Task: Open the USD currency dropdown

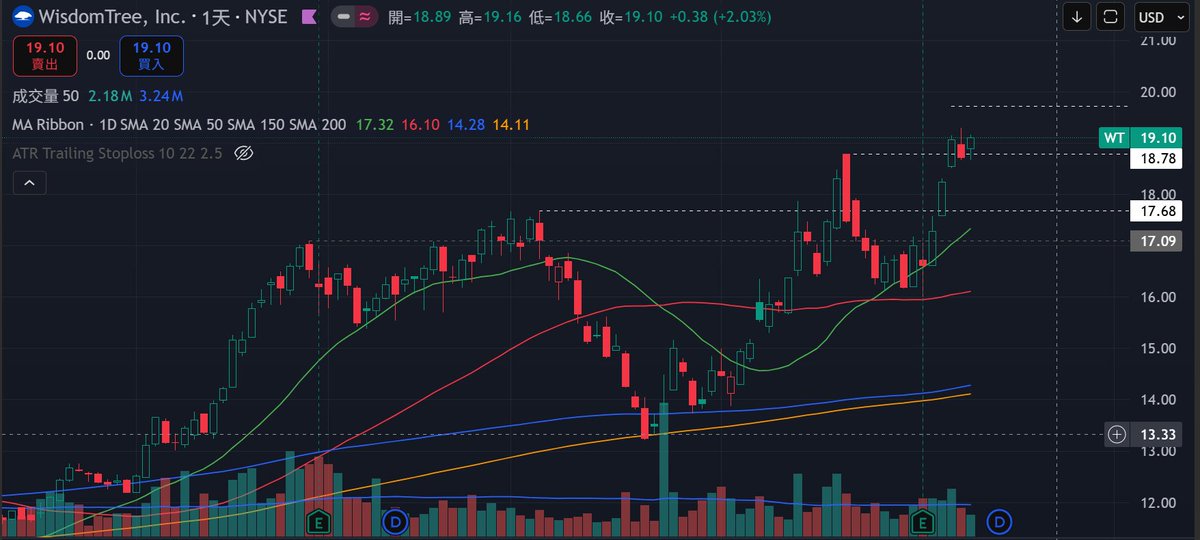Action: click(x=1159, y=17)
